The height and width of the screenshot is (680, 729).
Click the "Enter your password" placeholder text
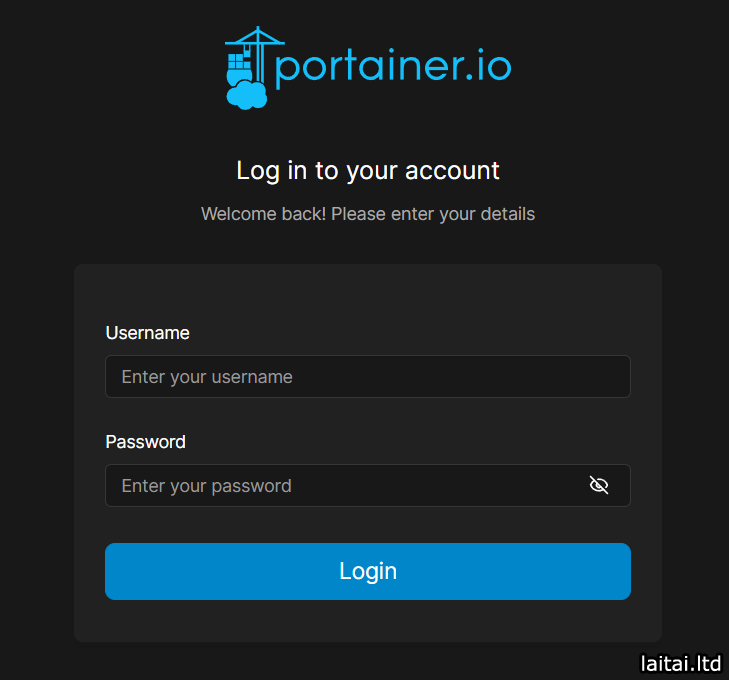(x=206, y=486)
